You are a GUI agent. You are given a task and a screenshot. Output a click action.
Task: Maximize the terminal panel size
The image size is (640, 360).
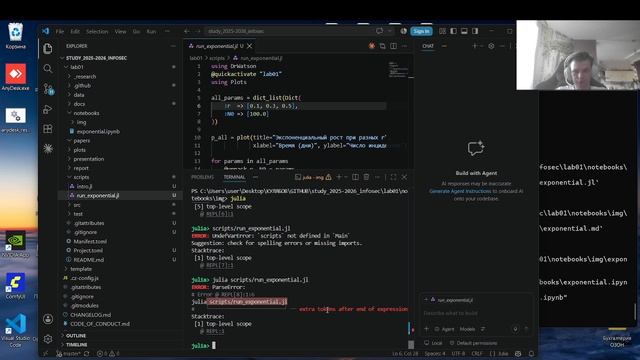pyautogui.click(x=393, y=177)
